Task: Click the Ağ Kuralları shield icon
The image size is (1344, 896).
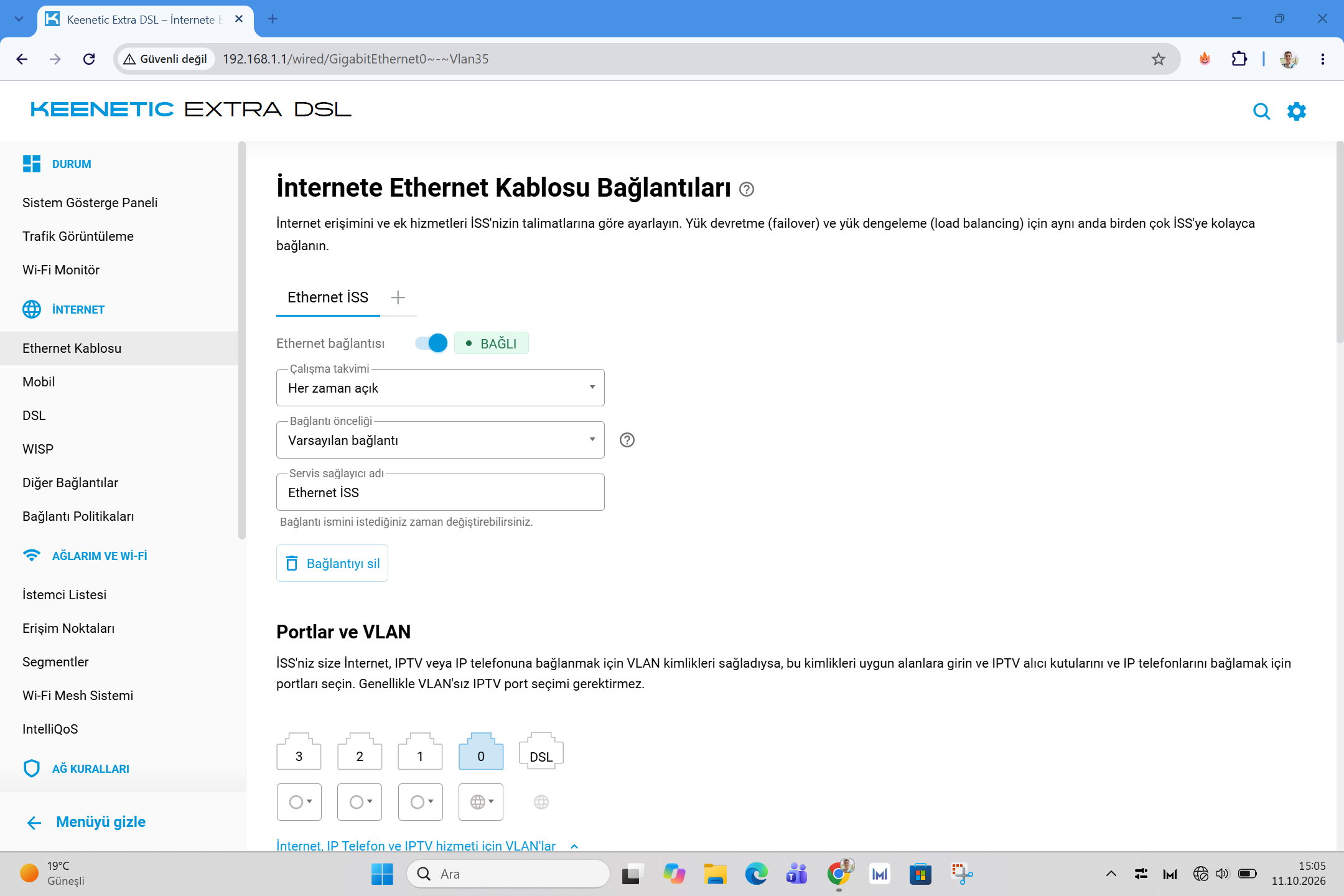Action: [x=32, y=768]
